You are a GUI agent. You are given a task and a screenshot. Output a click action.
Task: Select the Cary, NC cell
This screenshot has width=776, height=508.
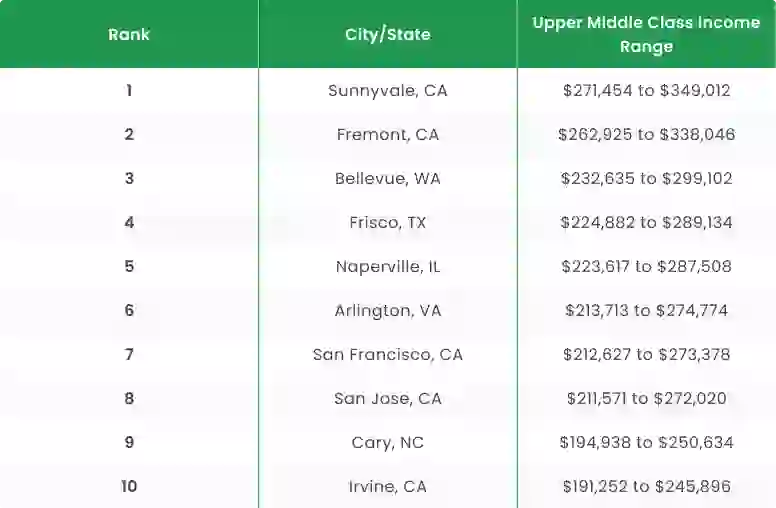[x=388, y=443]
